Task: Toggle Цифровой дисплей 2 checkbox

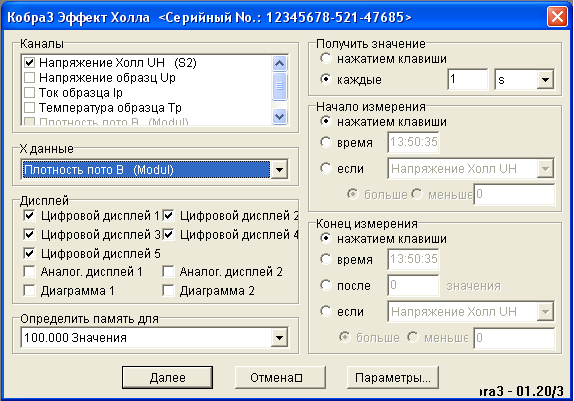Action: pos(168,215)
